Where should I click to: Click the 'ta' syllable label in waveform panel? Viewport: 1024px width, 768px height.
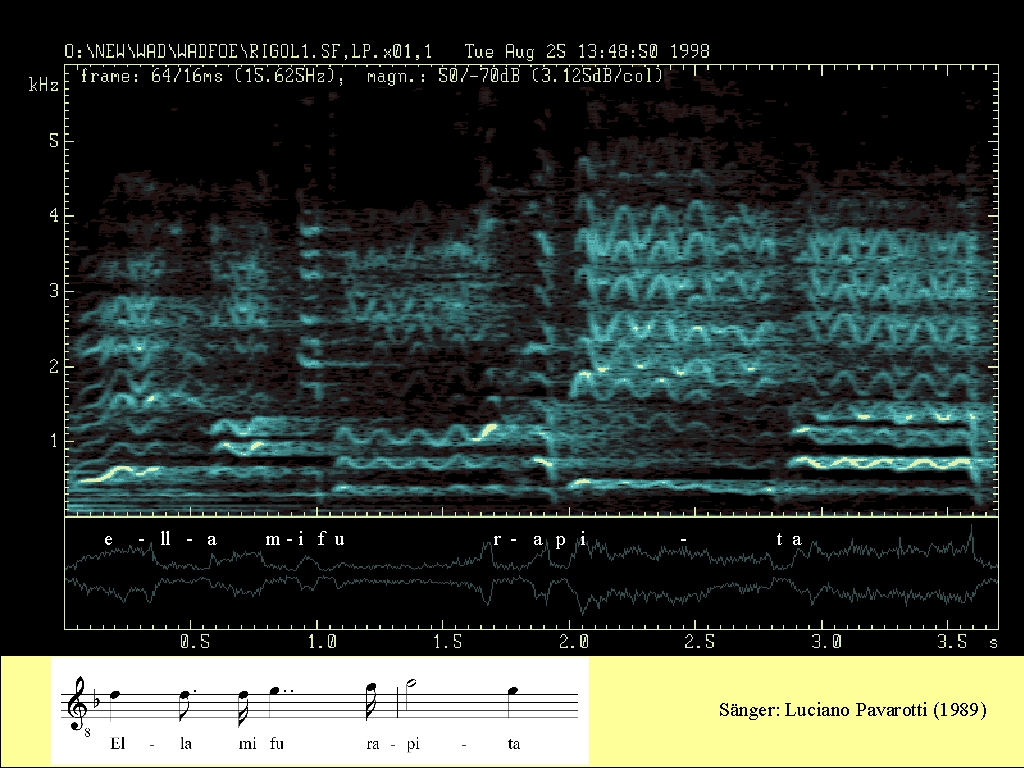(789, 539)
